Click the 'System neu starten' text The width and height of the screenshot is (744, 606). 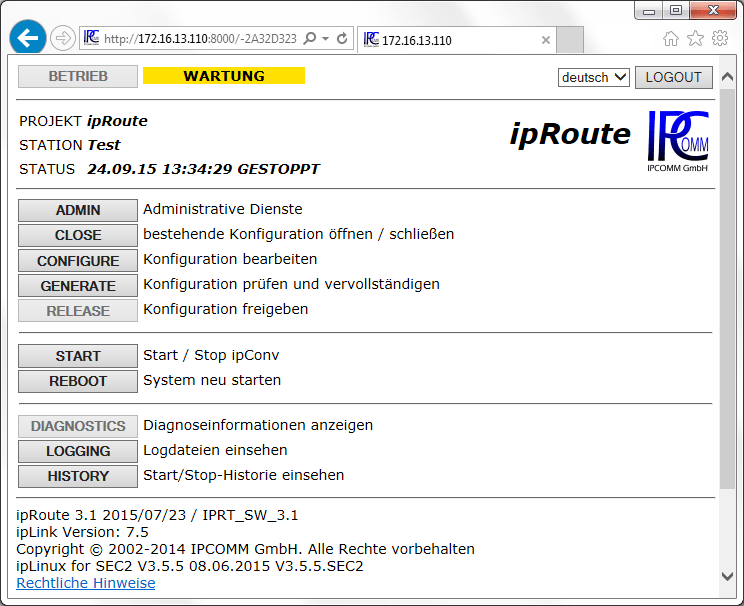click(212, 380)
